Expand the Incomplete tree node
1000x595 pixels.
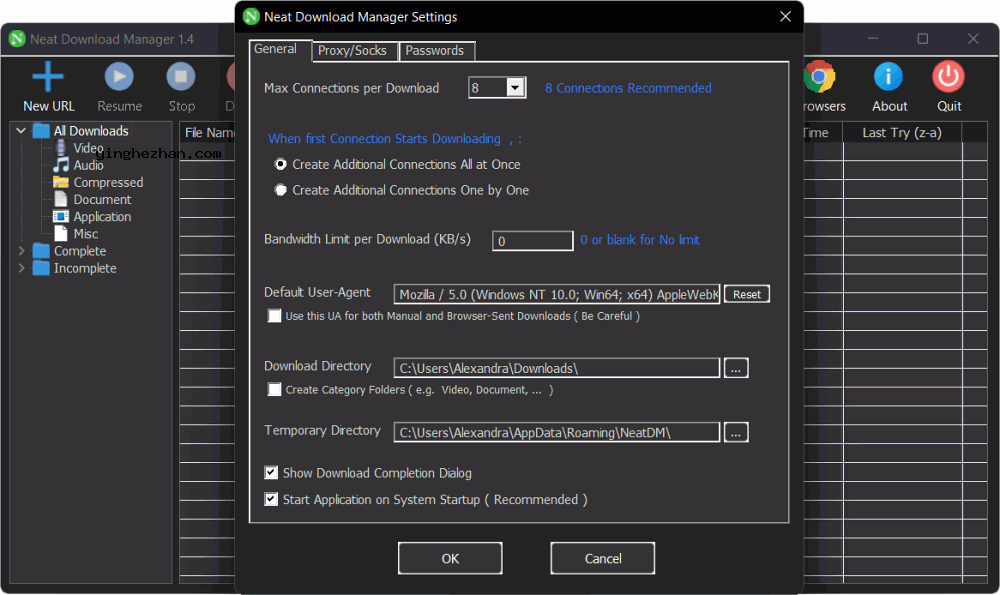(21, 268)
